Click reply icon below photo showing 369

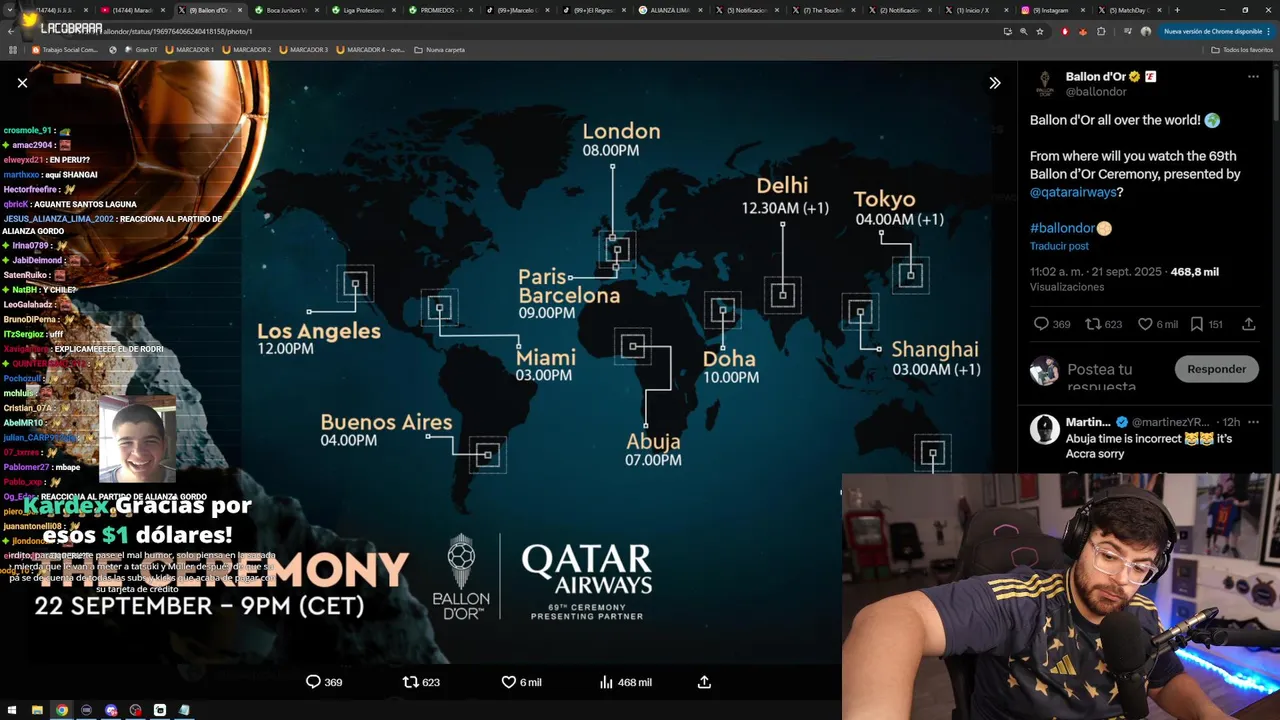[313, 682]
